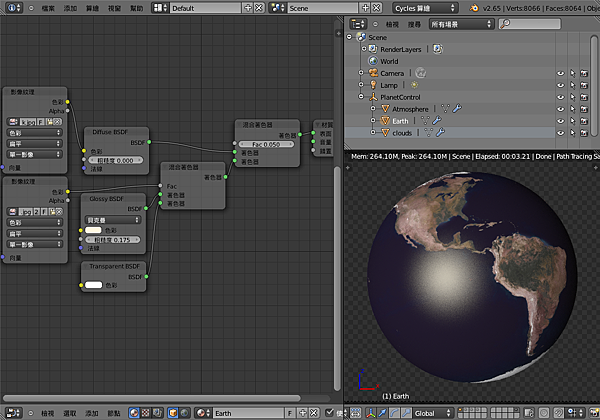
Task: Toggle Camera visibility eye icon
Action: click(560, 73)
